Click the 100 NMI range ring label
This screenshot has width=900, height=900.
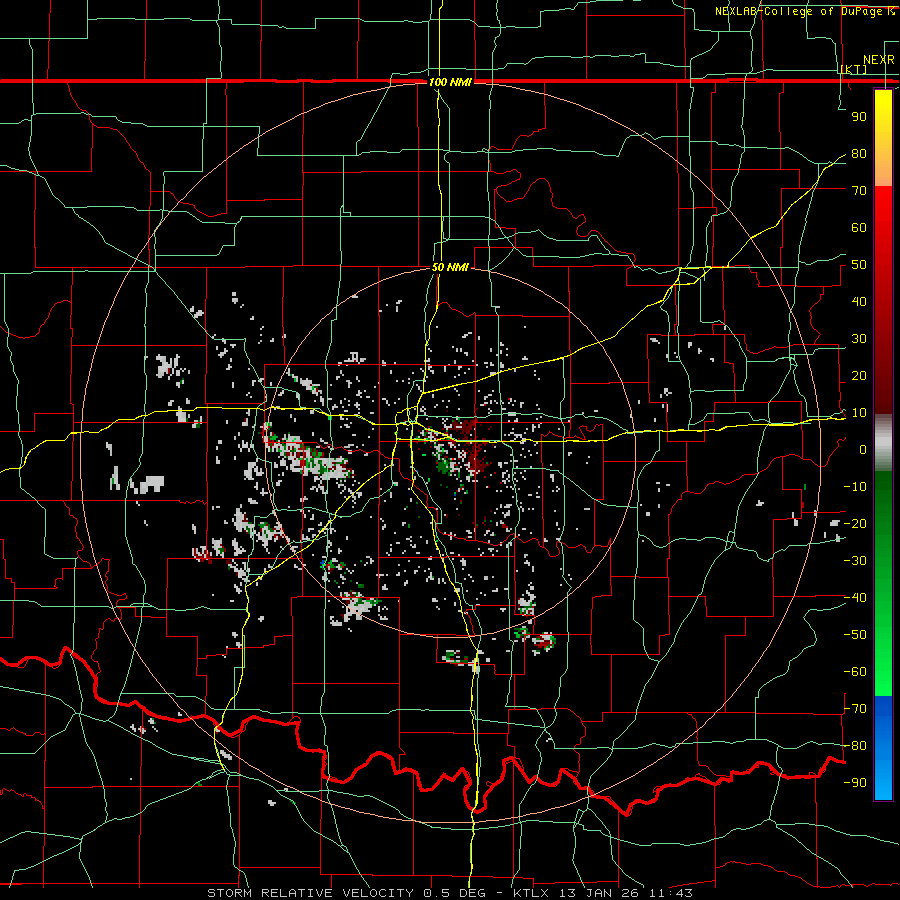[450, 82]
